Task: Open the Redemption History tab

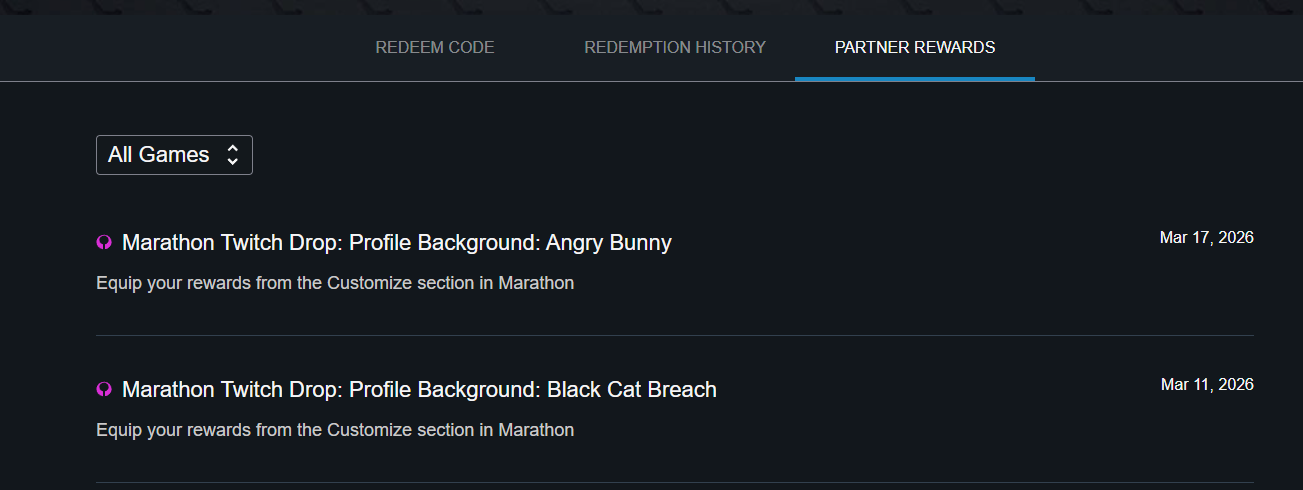Action: coord(675,47)
